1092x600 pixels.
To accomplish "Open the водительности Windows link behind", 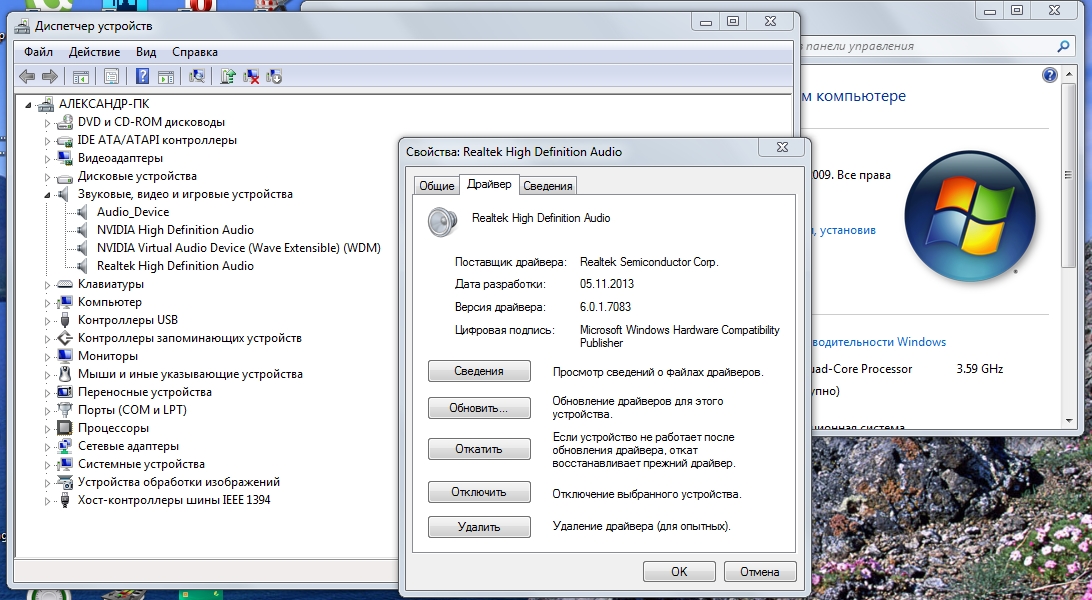I will point(879,342).
